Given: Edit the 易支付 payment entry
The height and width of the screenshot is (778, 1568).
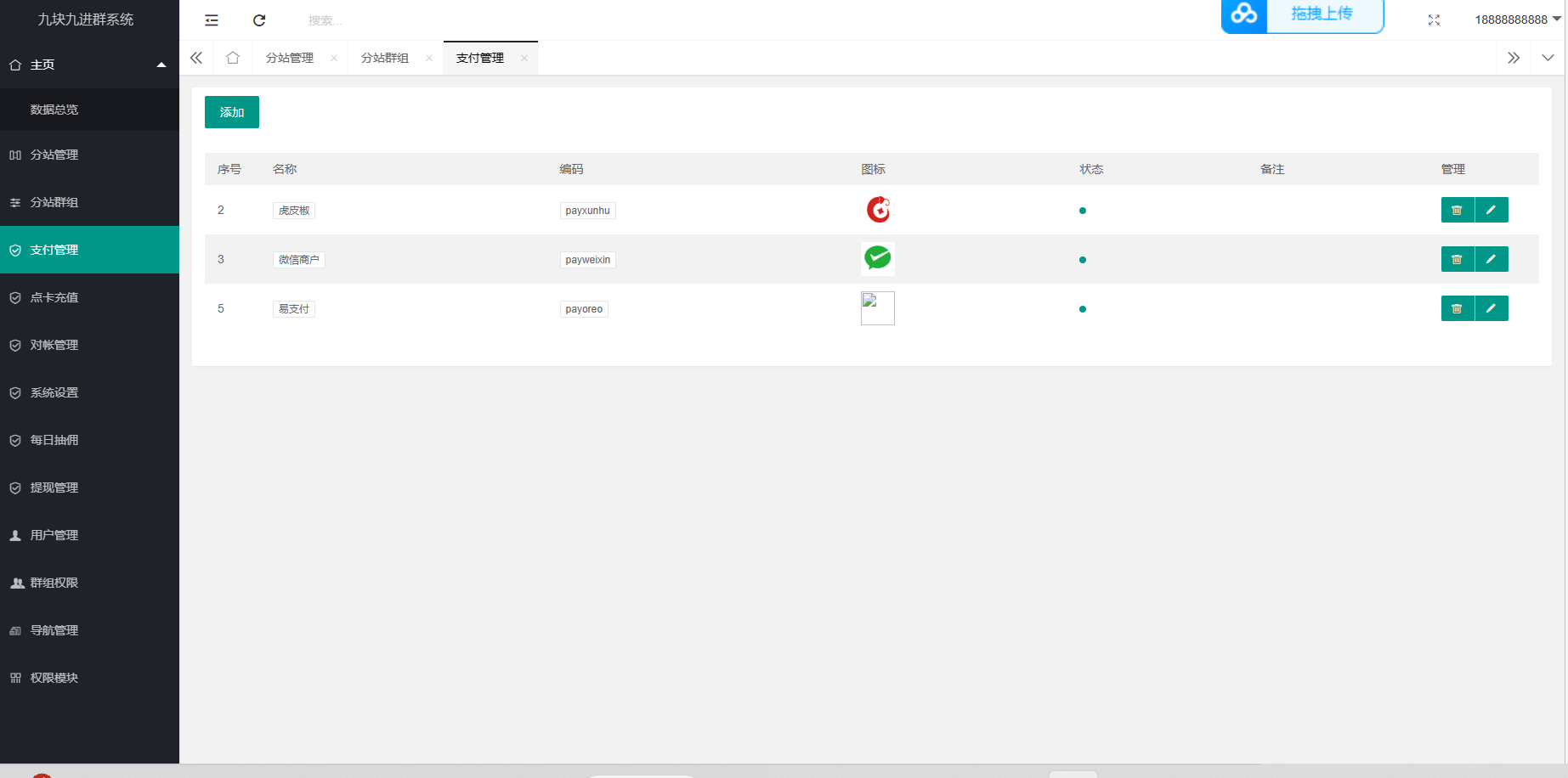Looking at the screenshot, I should pos(1491,308).
